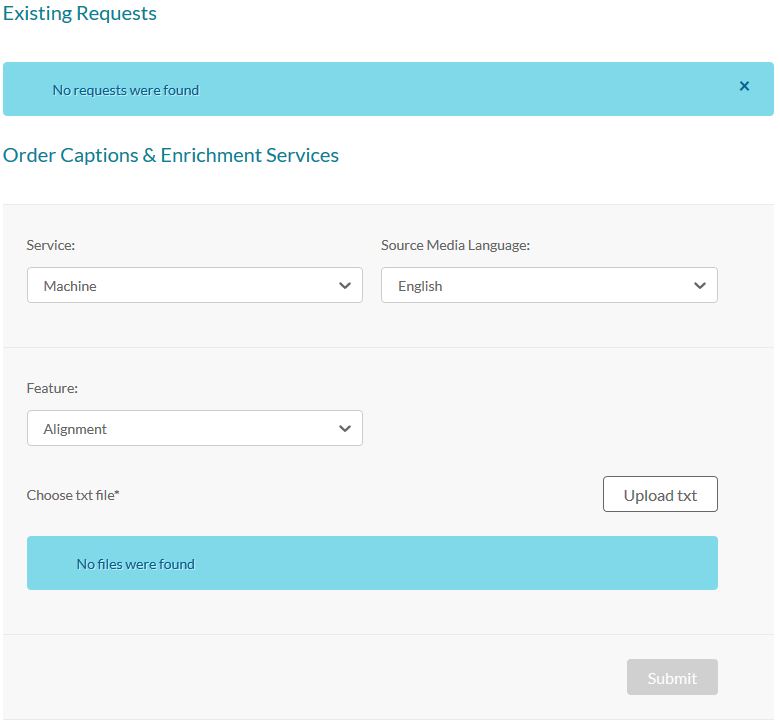Click the Order Captions & Enrichment Services heading
This screenshot has width=780, height=727.
pyautogui.click(x=171, y=155)
